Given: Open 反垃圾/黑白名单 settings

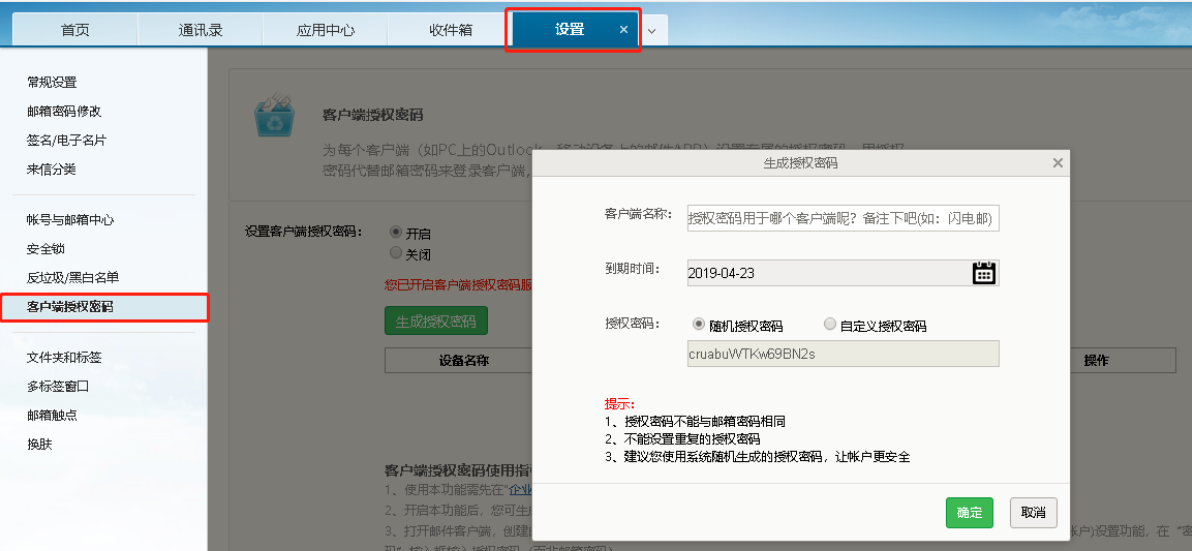Looking at the screenshot, I should [72, 277].
